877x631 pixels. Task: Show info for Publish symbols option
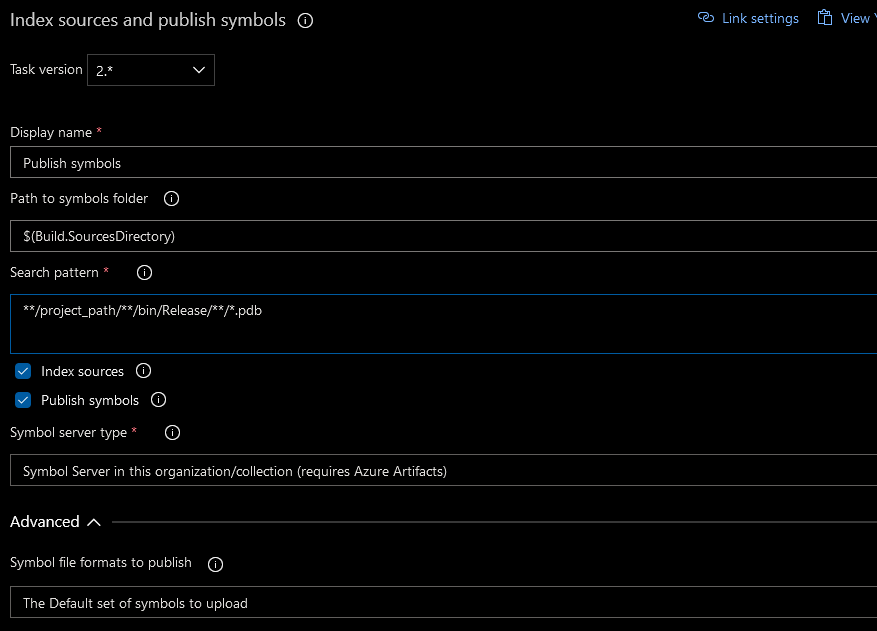coord(158,400)
